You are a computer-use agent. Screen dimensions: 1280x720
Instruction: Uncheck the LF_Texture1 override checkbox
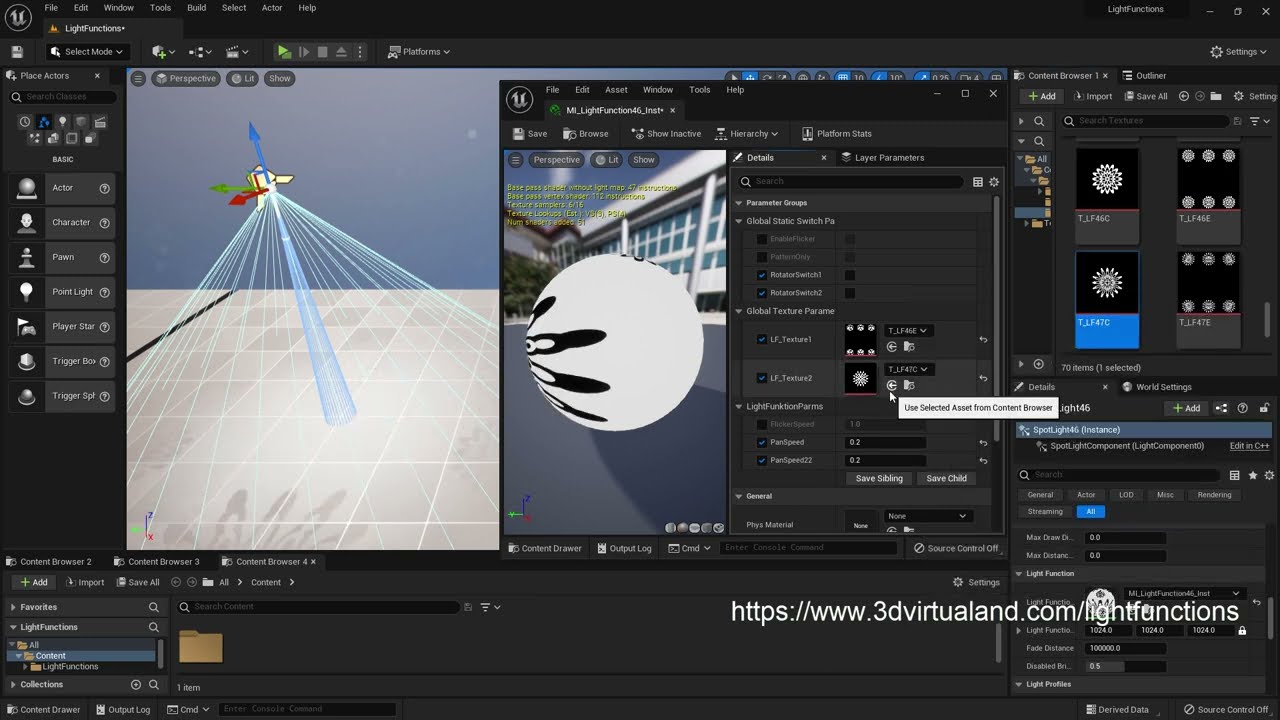point(762,339)
